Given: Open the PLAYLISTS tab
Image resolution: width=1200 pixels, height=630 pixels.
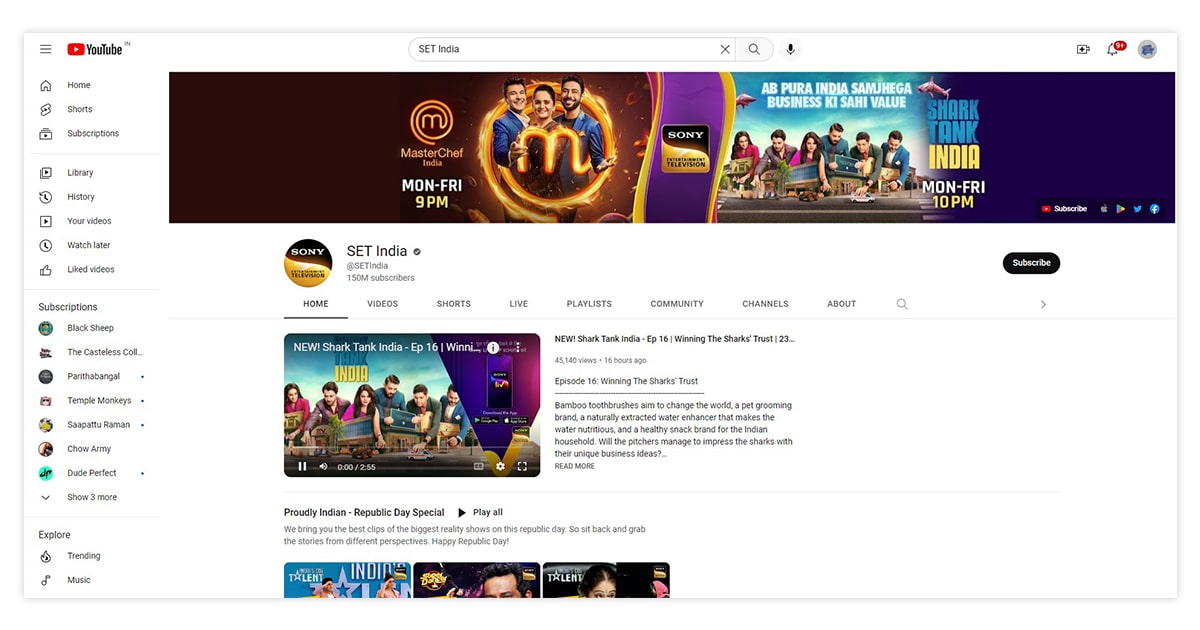Looking at the screenshot, I should click(589, 304).
